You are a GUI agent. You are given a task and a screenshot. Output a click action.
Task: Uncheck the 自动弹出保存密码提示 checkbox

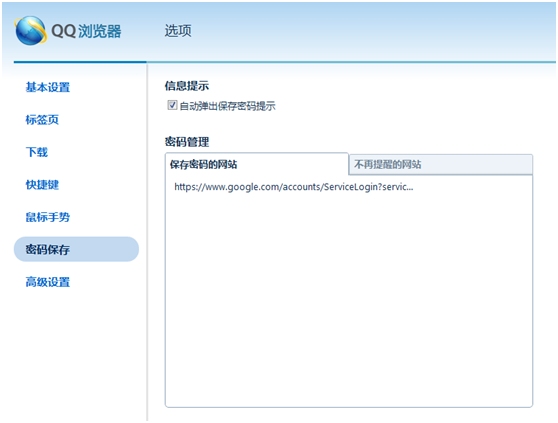pyautogui.click(x=172, y=105)
